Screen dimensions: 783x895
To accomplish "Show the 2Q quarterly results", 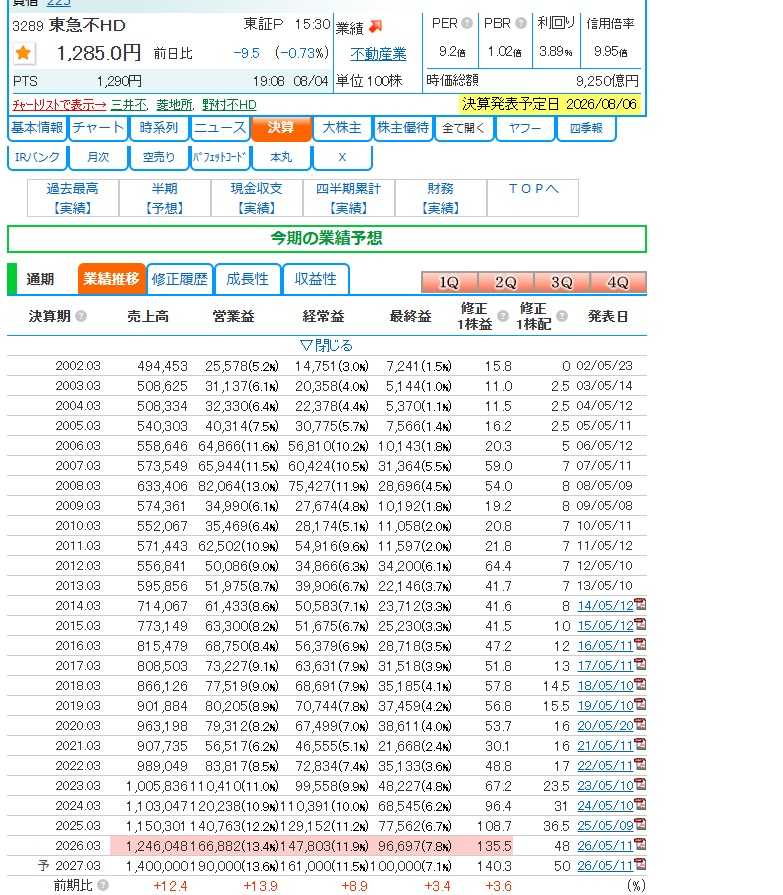I will coord(506,283).
